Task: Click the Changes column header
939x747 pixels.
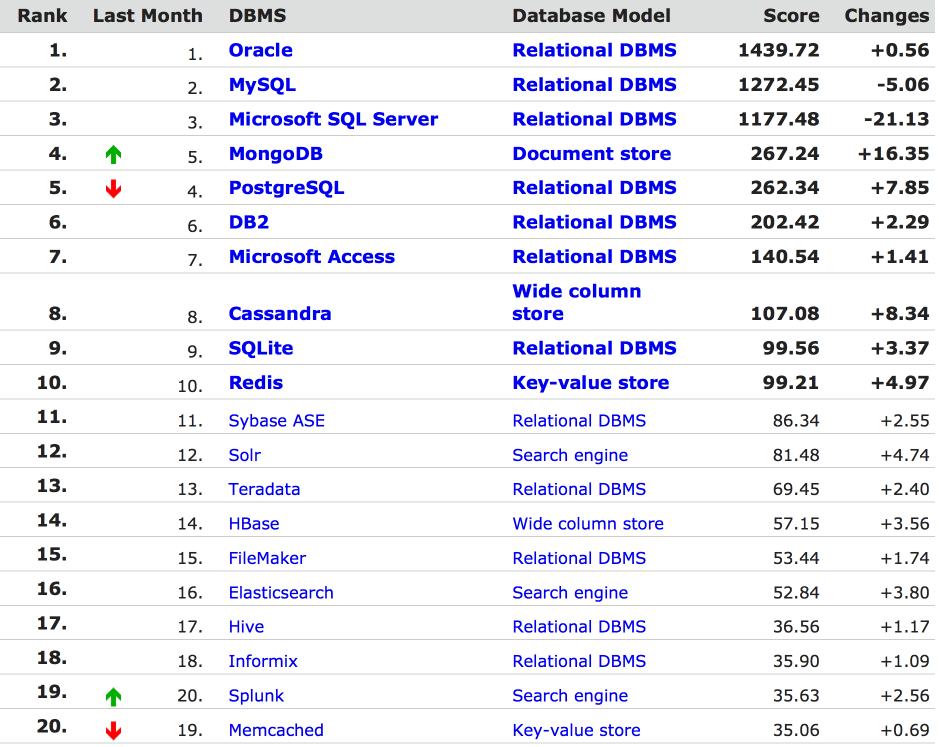Action: click(886, 16)
